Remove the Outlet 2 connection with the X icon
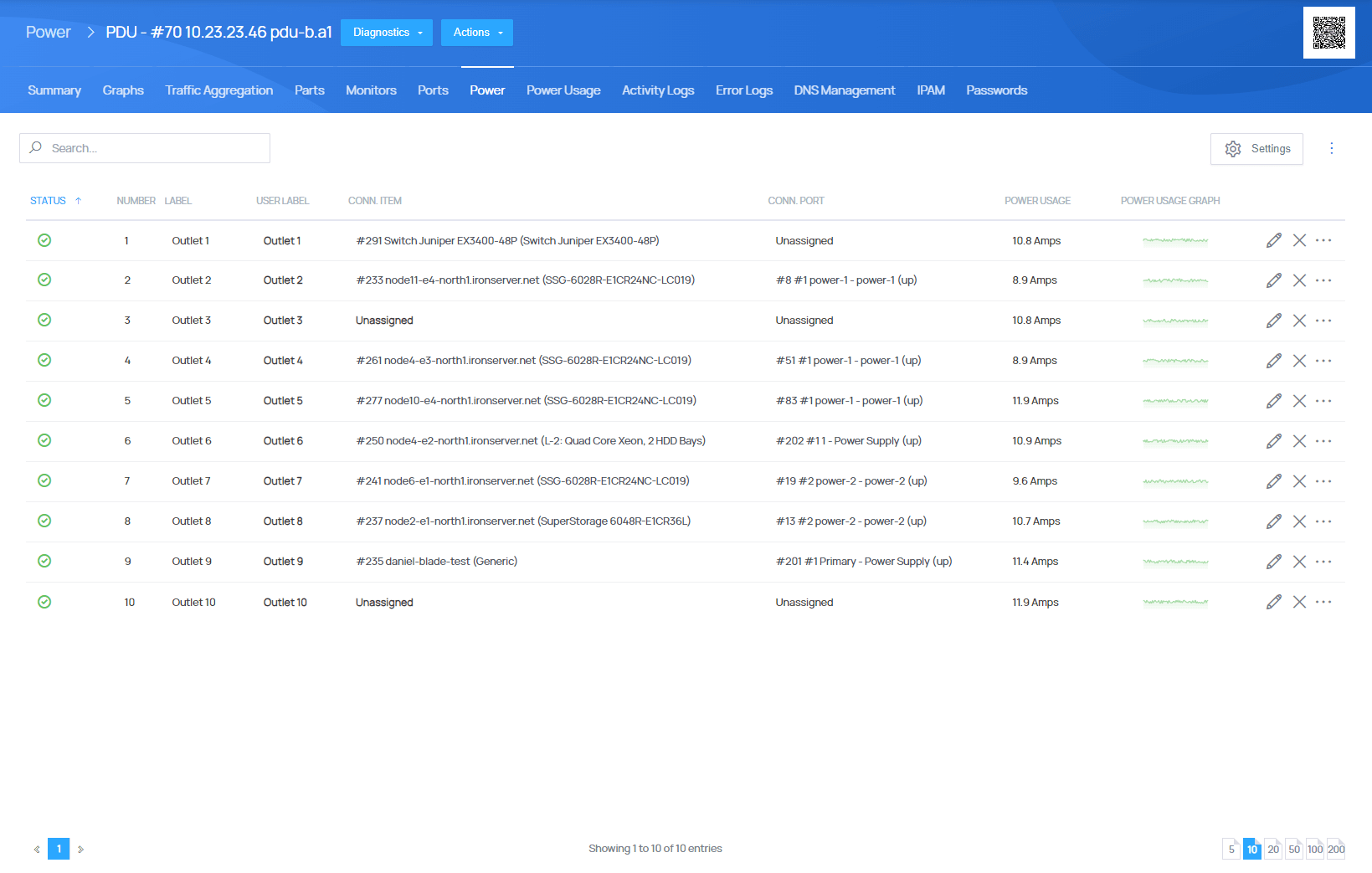1372x873 pixels. tap(1299, 280)
